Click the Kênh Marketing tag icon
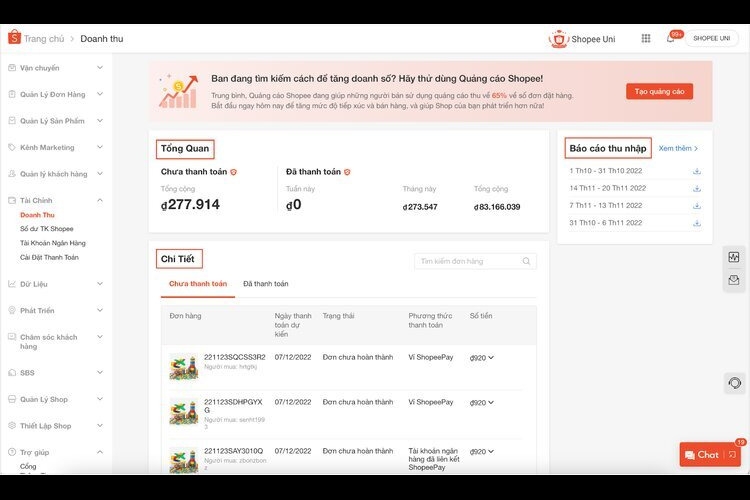The height and width of the screenshot is (500, 750). 12,147
